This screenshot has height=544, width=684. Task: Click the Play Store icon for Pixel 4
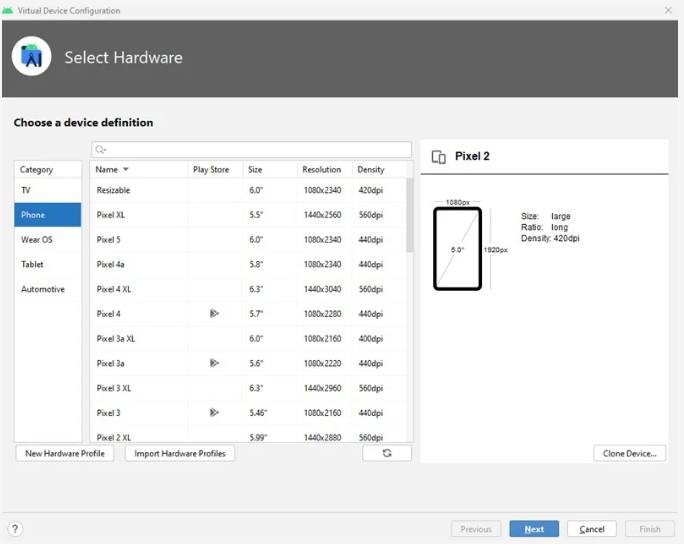click(214, 313)
